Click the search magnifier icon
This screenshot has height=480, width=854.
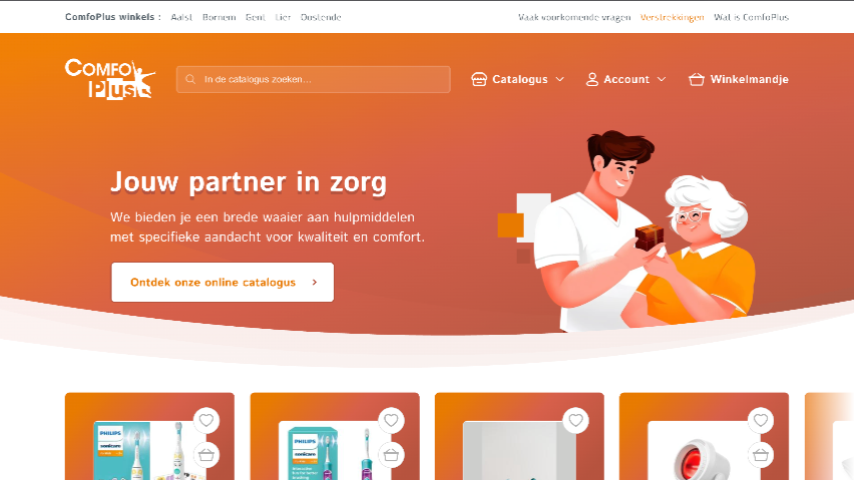190,80
